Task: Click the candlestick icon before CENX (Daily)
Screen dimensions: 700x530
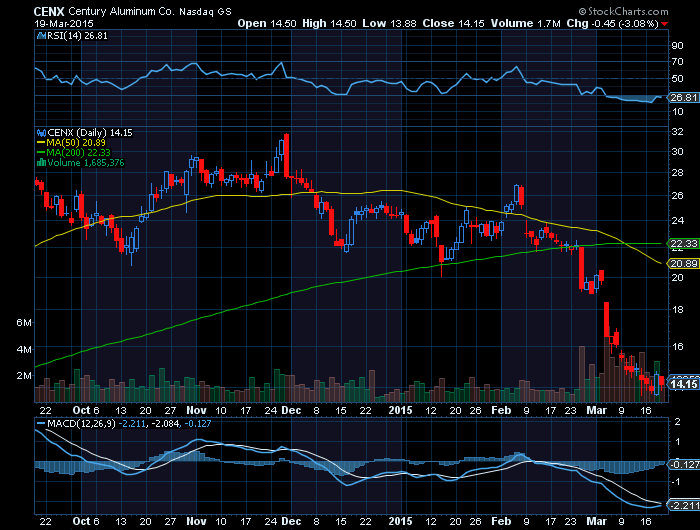Action: pyautogui.click(x=41, y=133)
